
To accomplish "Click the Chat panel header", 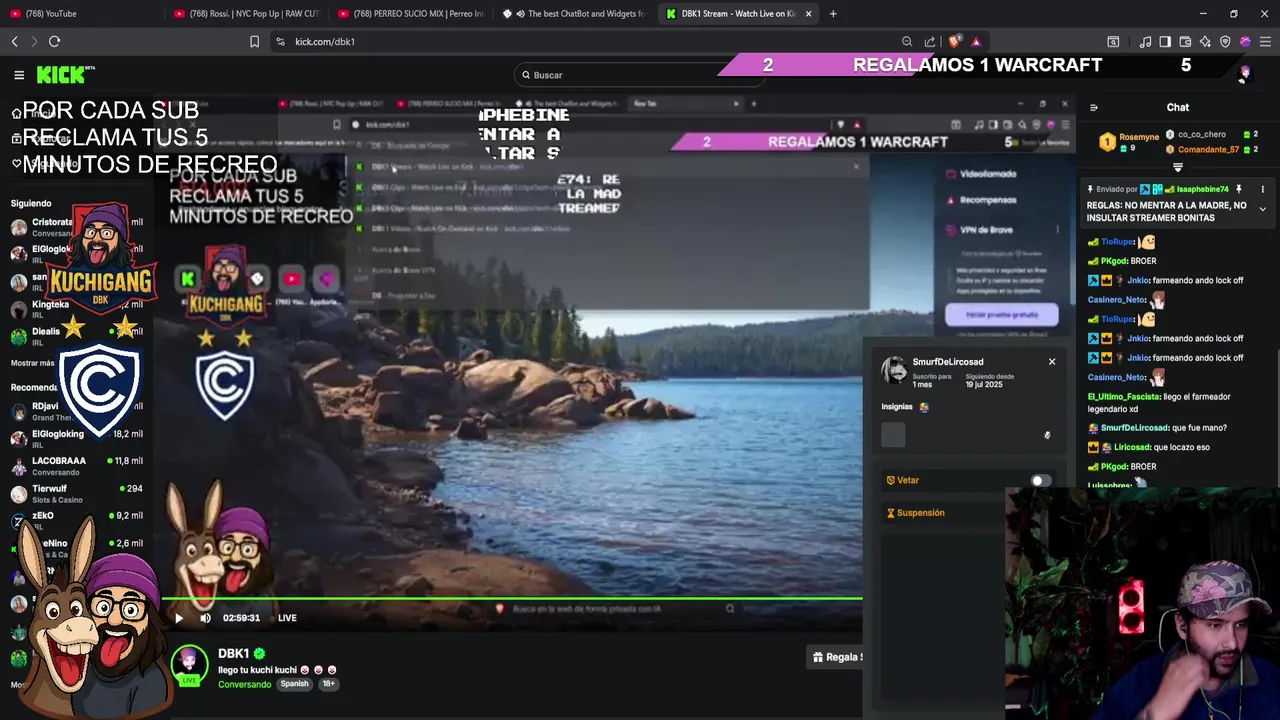I will (x=1177, y=107).
